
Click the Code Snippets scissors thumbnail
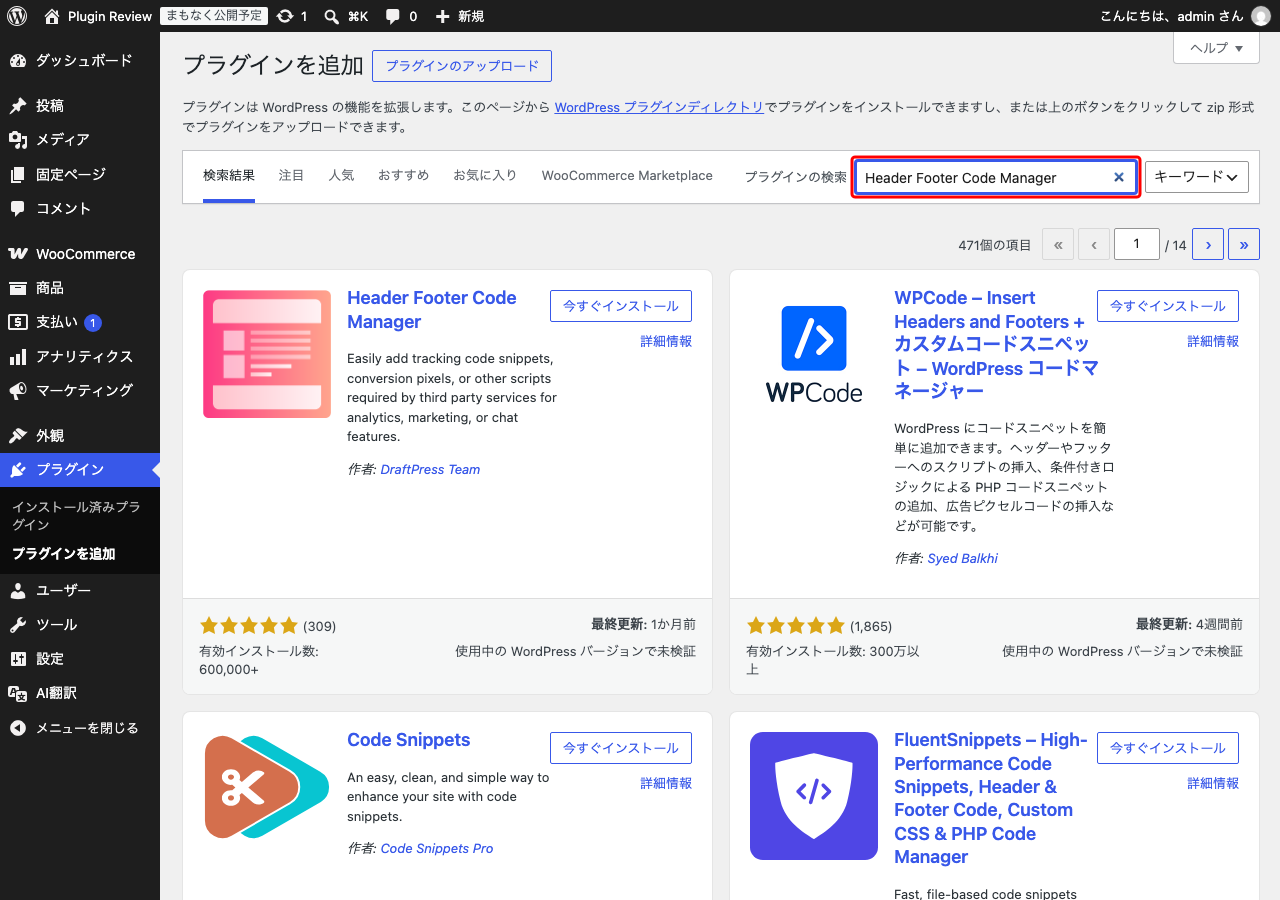pos(267,788)
